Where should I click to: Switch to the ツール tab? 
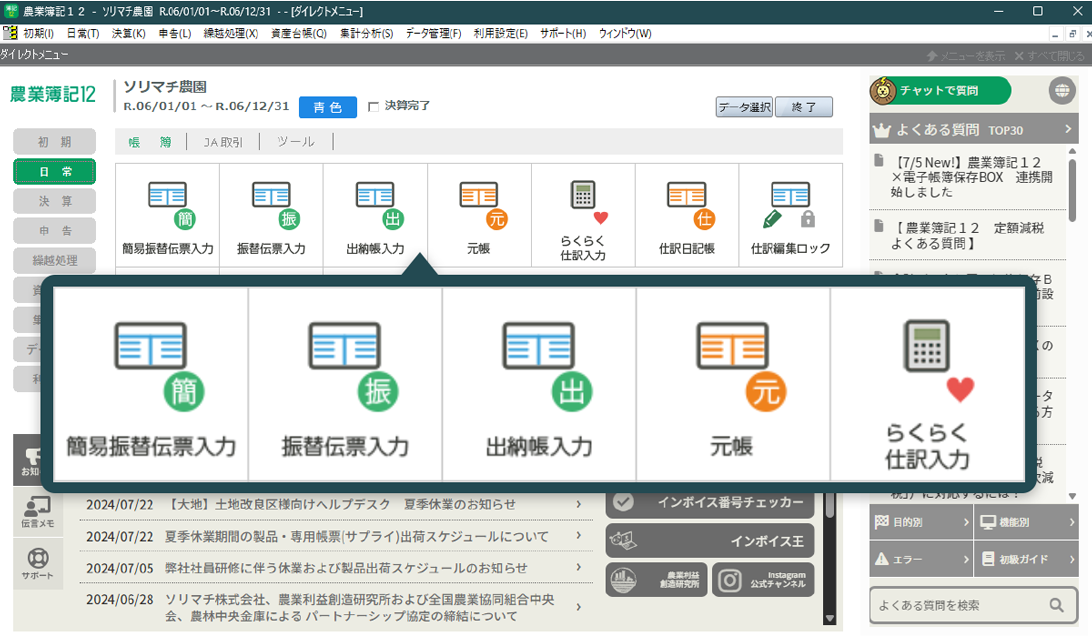(x=296, y=142)
